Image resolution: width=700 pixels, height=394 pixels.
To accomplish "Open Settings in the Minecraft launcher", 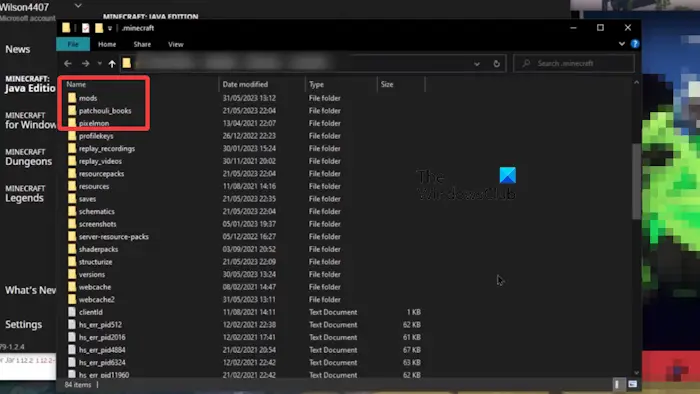I will [x=24, y=324].
